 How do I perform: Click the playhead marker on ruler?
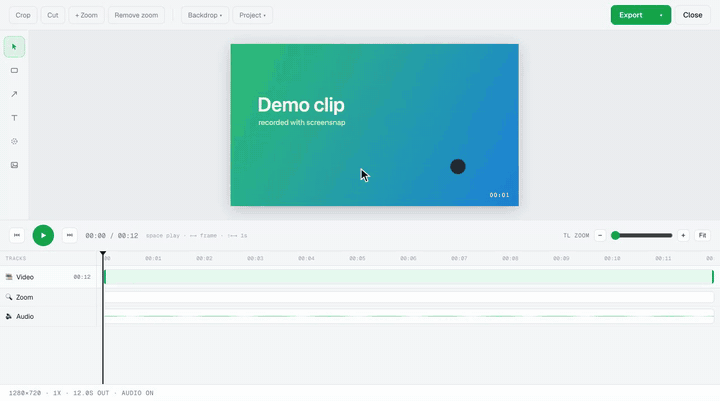103,254
